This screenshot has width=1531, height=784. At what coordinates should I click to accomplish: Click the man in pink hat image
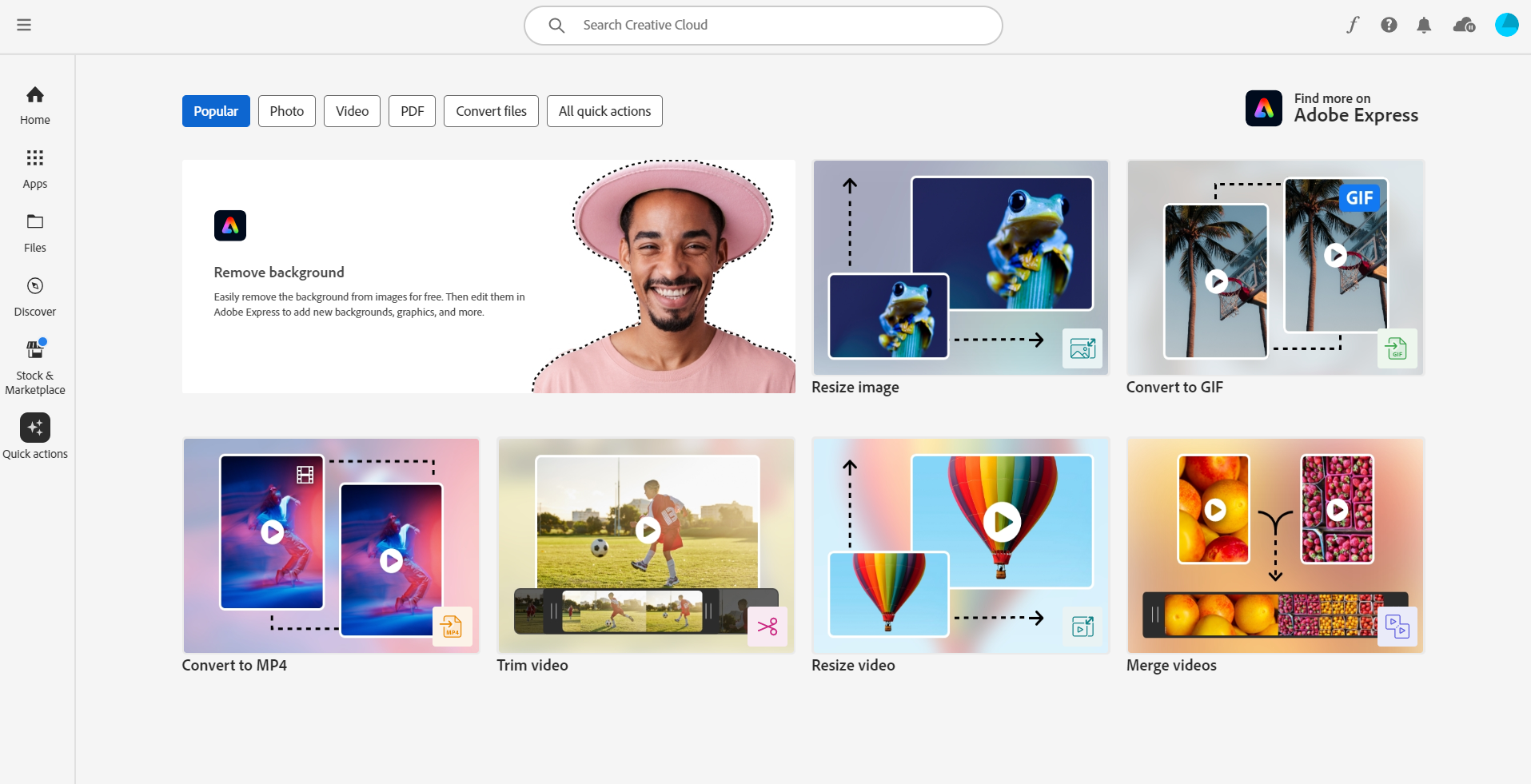coord(665,277)
